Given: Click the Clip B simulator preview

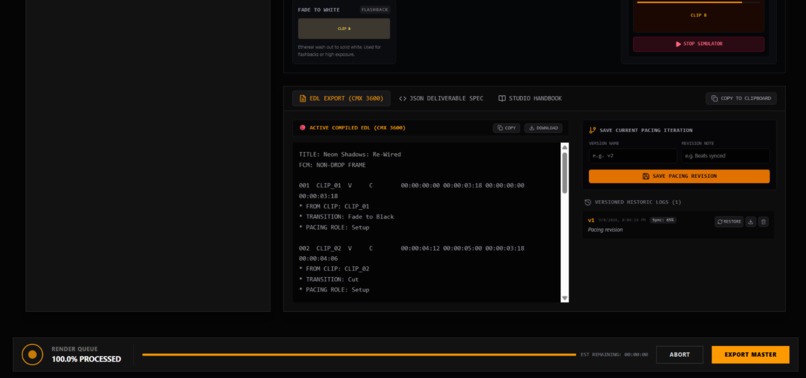Looking at the screenshot, I should 699,17.
